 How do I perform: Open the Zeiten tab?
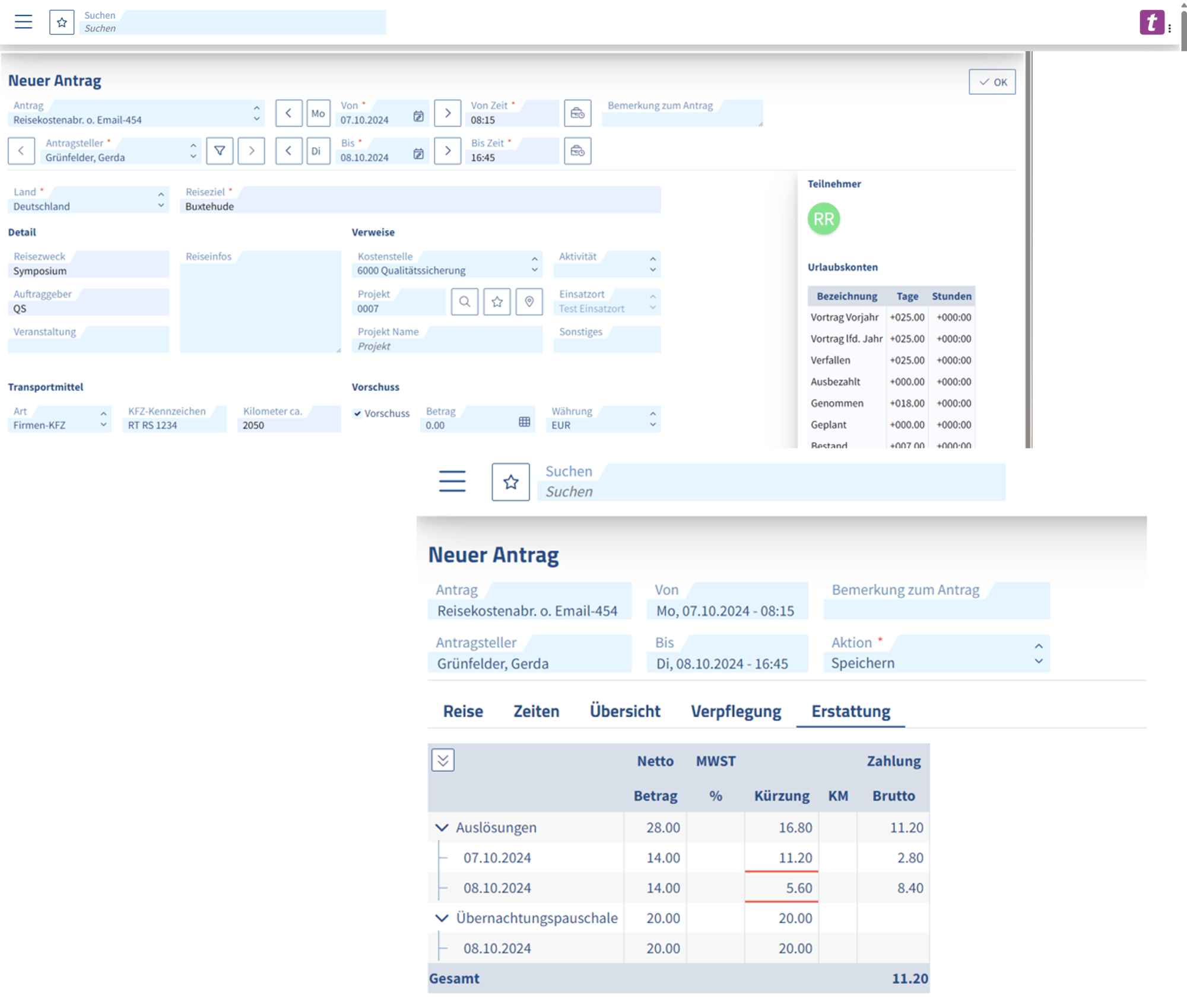(x=536, y=711)
